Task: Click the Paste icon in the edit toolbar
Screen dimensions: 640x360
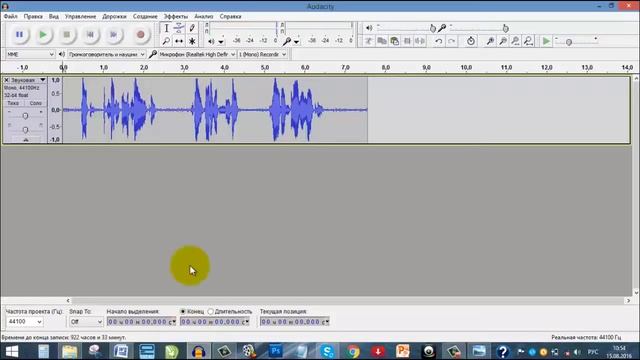Action: tap(394, 41)
